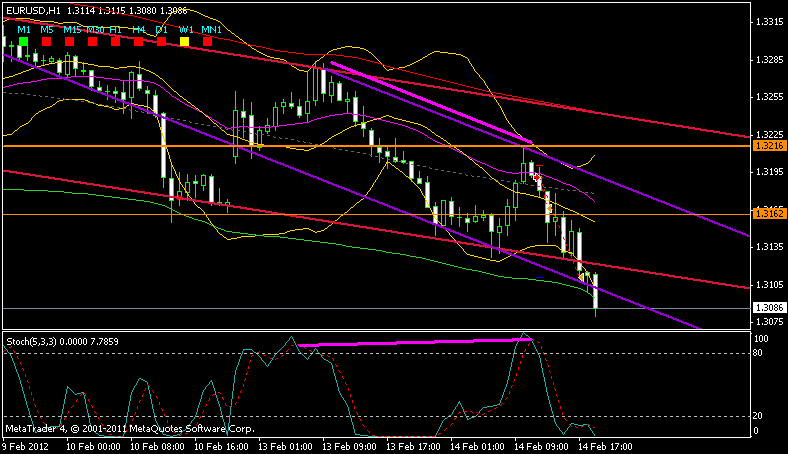
Task: Click the red M15 timeframe indicator square
Action: tap(69, 42)
